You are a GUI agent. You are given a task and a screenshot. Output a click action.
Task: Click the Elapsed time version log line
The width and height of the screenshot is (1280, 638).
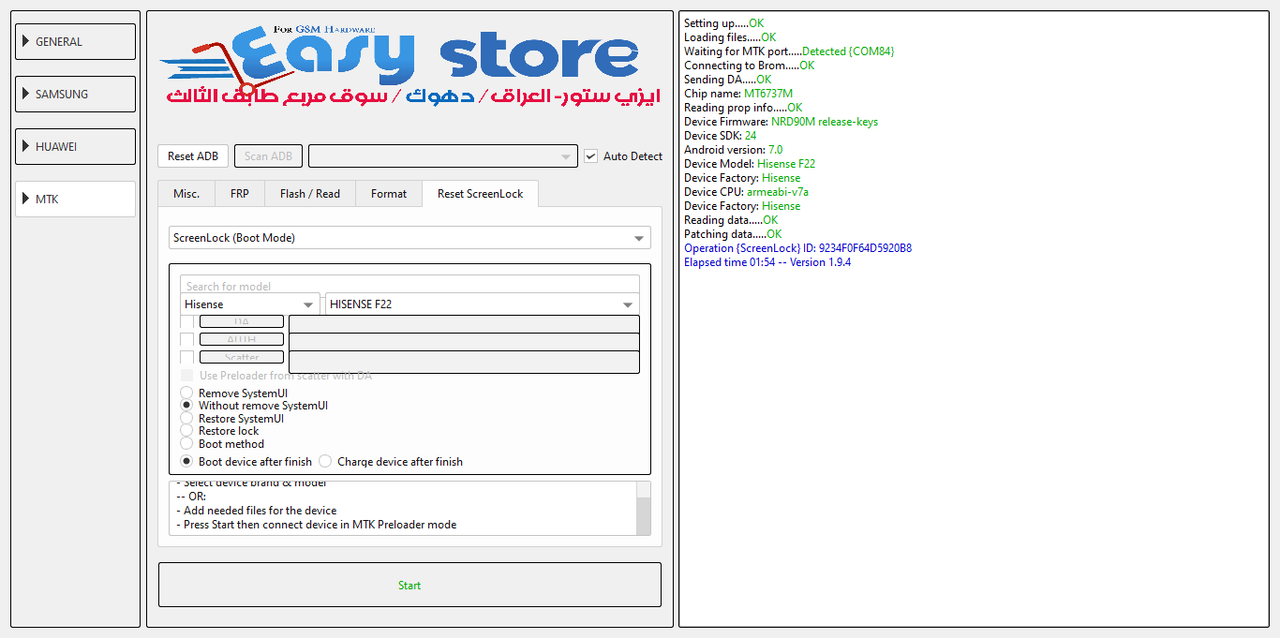pos(768,262)
